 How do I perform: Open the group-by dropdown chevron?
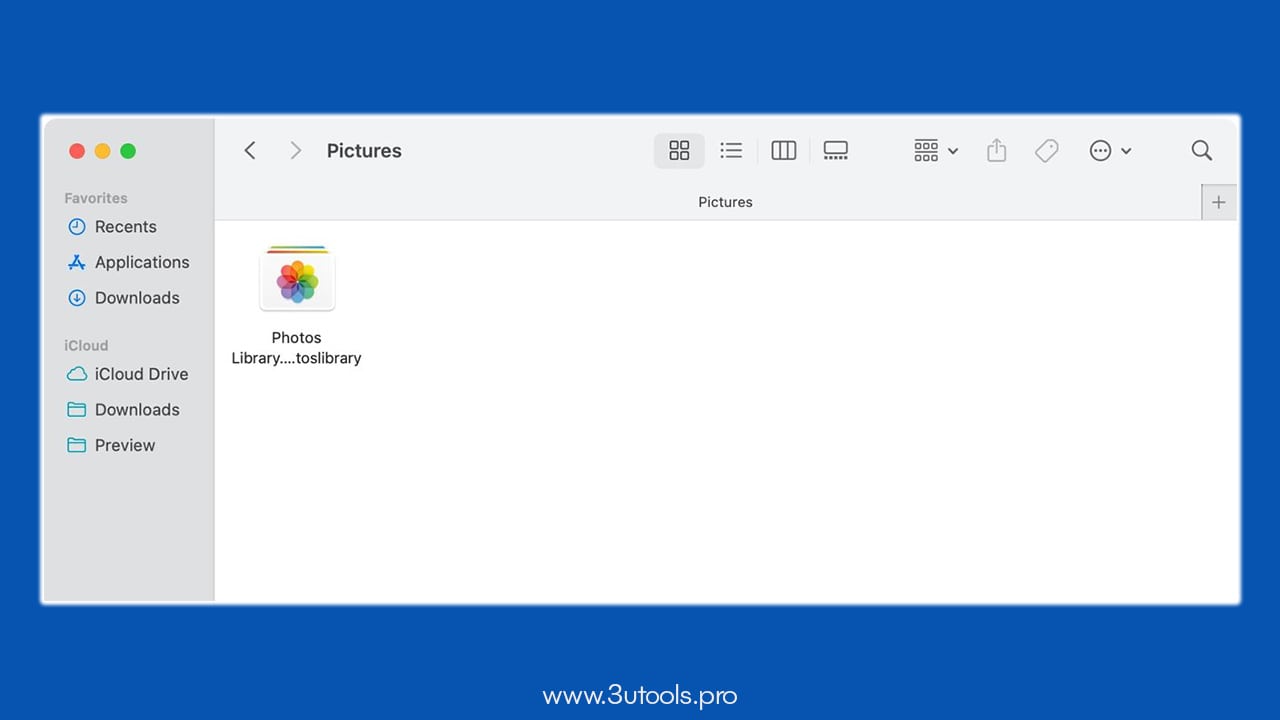(x=952, y=150)
